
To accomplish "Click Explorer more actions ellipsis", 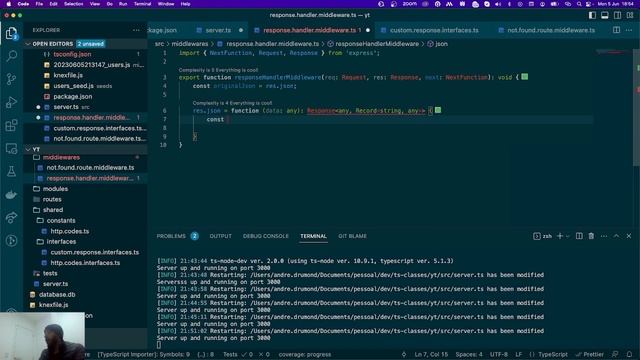I will 136,30.
